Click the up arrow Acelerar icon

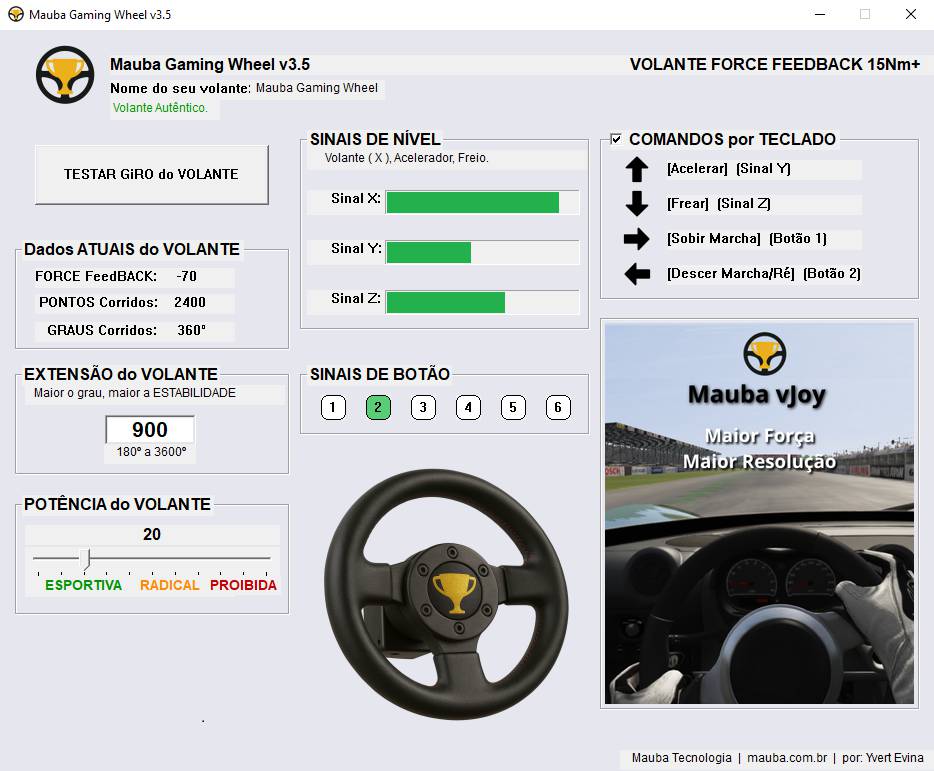point(637,169)
